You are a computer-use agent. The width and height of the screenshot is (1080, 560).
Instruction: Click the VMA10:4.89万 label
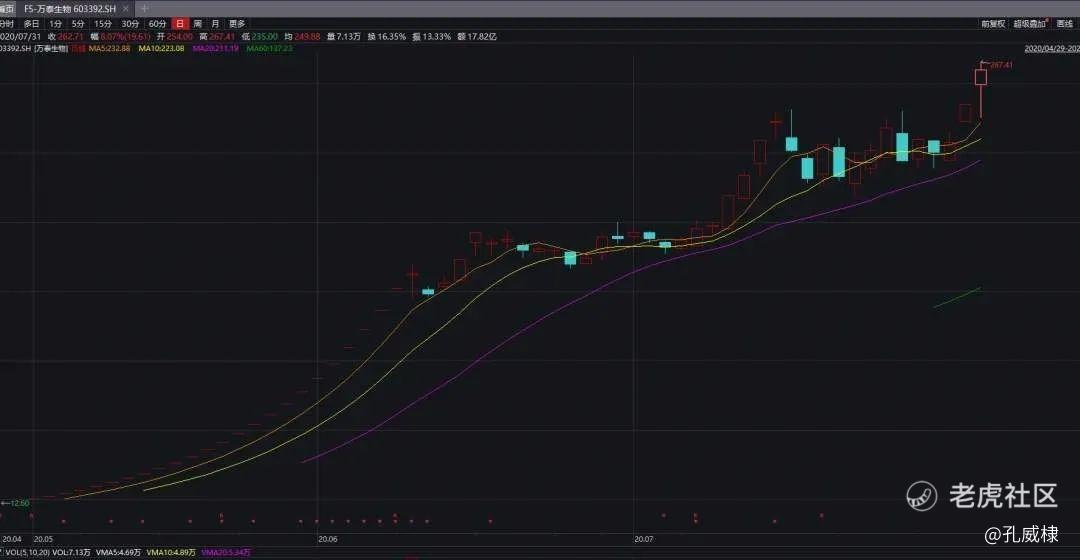171,553
